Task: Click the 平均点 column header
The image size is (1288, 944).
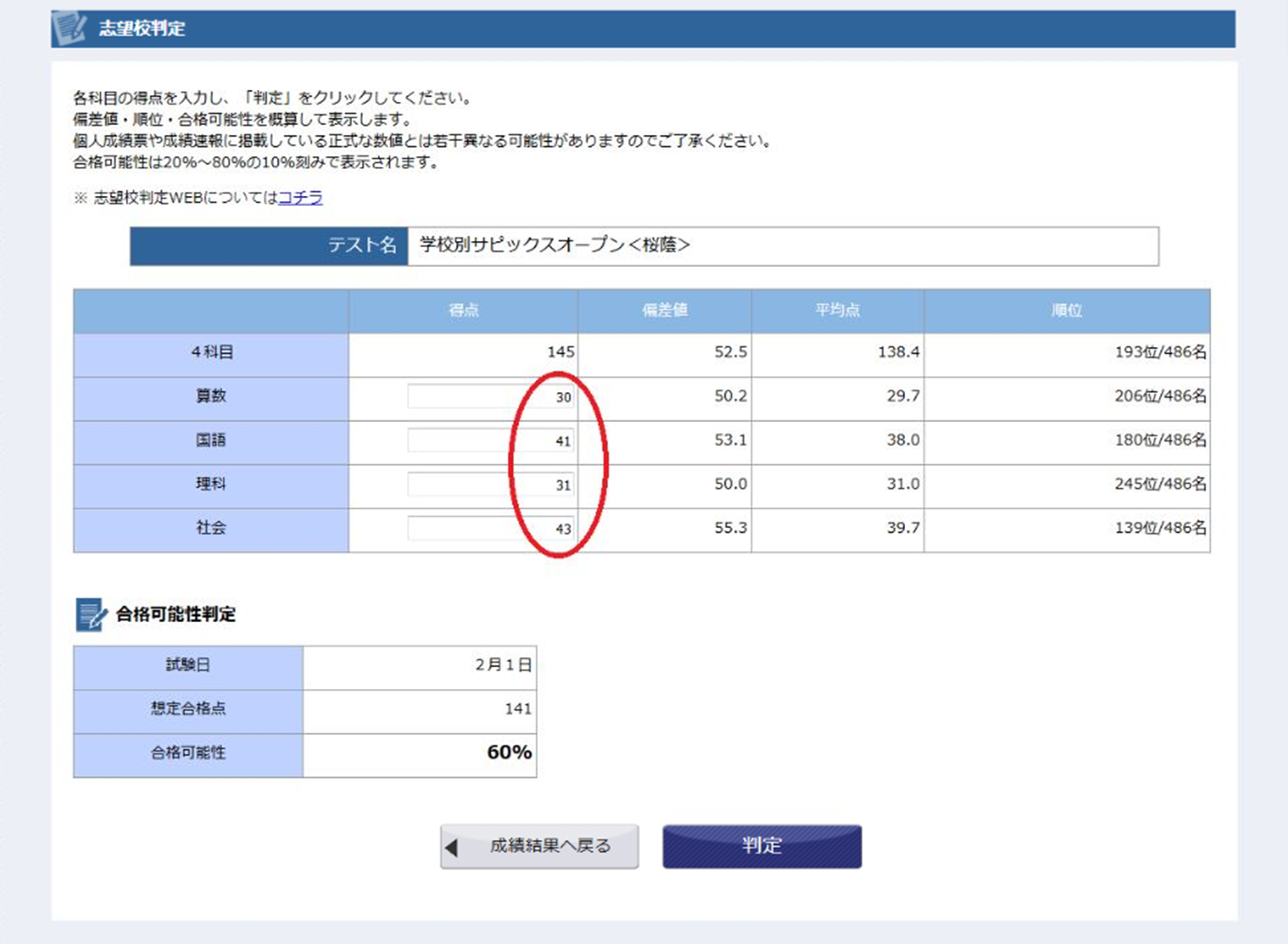Action: point(837,311)
